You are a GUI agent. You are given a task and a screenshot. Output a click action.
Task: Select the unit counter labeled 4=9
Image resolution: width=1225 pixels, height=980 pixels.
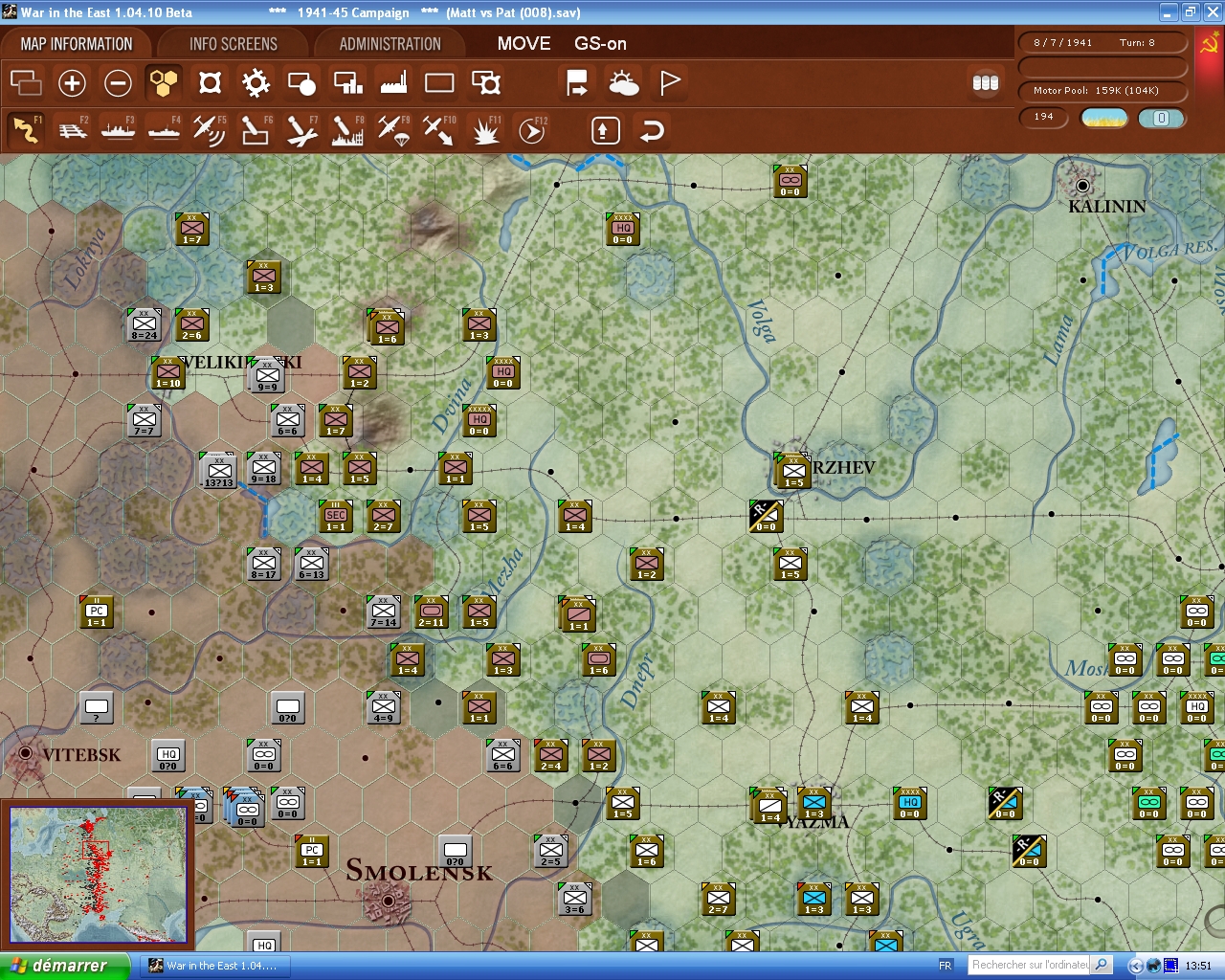384,707
